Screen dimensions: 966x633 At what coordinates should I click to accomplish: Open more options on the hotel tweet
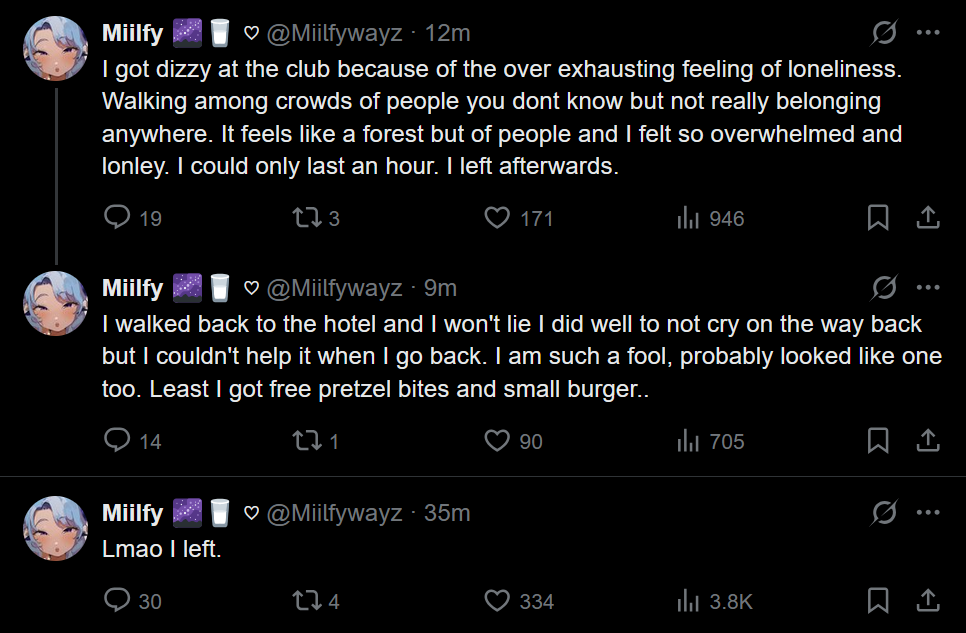tap(928, 288)
